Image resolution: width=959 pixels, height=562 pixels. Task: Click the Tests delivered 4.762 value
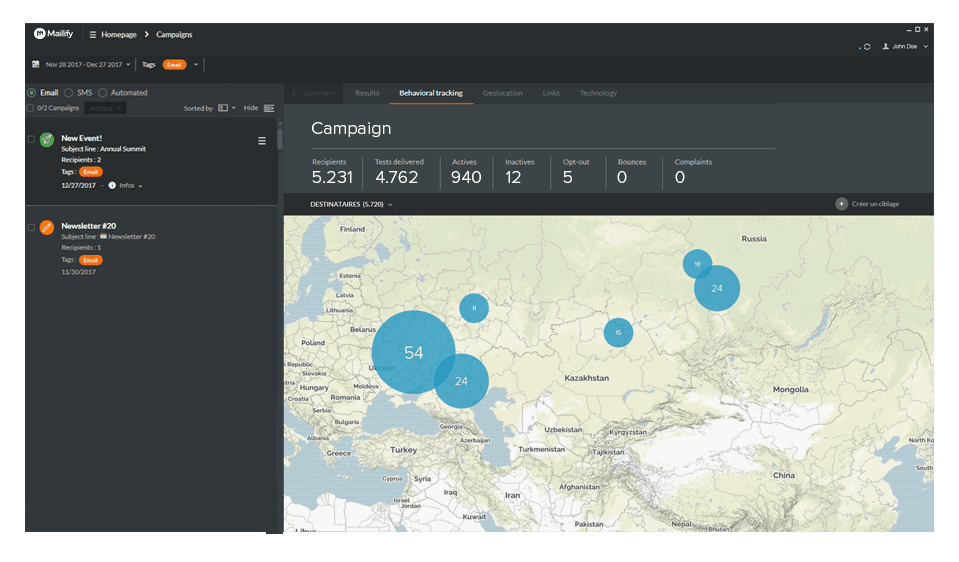396,177
